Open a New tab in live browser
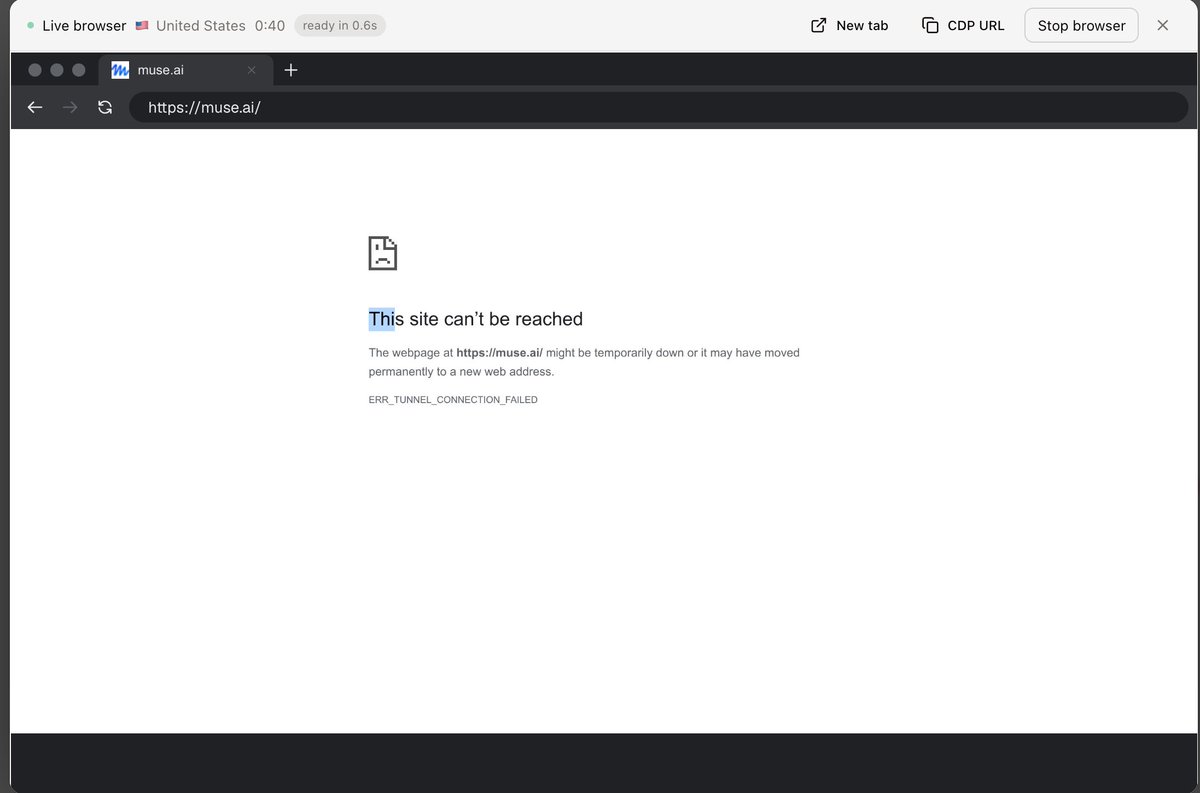This screenshot has height=793, width=1200. click(849, 25)
